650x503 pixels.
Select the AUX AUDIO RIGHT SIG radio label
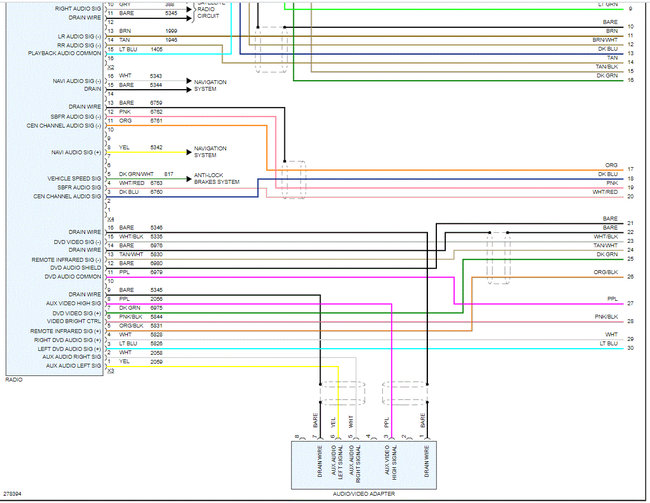pyautogui.click(x=72, y=357)
